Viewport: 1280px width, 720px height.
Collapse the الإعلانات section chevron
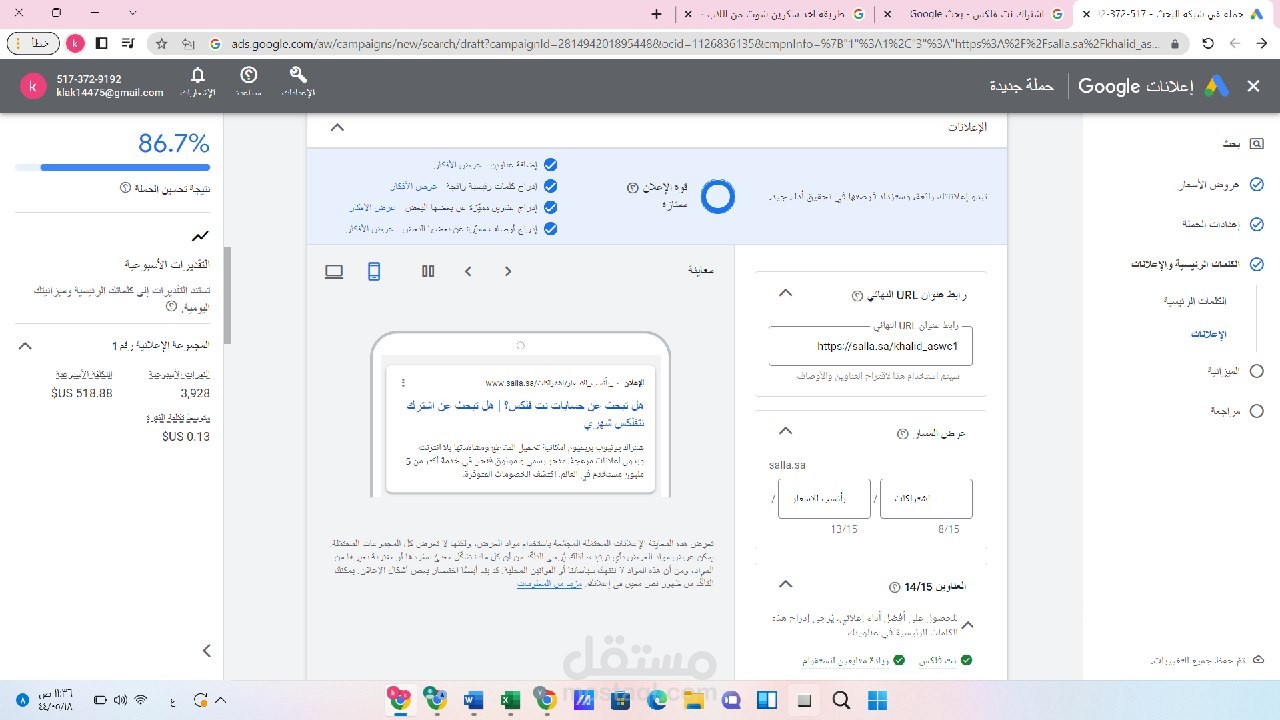click(337, 127)
